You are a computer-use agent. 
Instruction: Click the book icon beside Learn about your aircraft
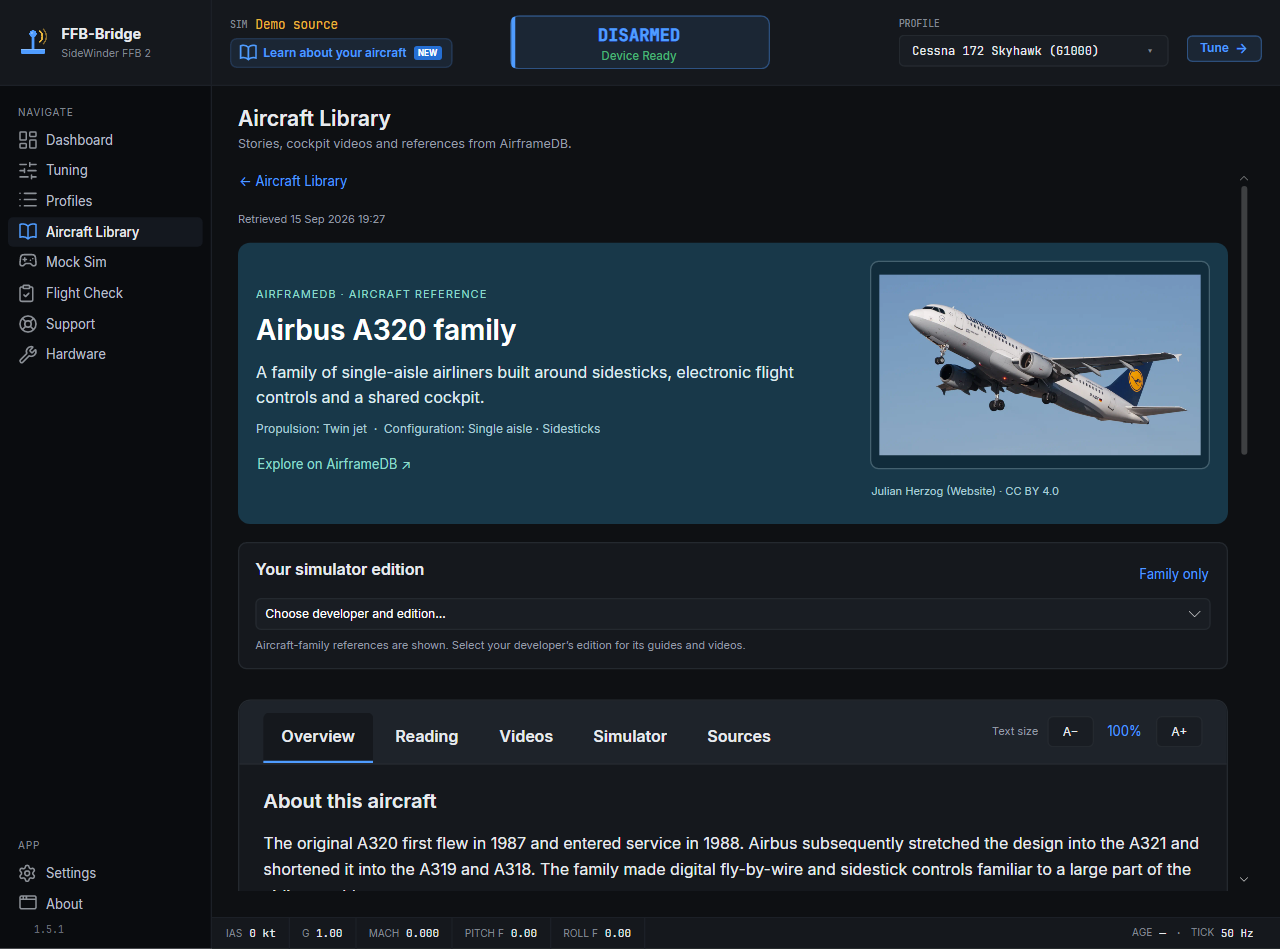click(x=248, y=53)
